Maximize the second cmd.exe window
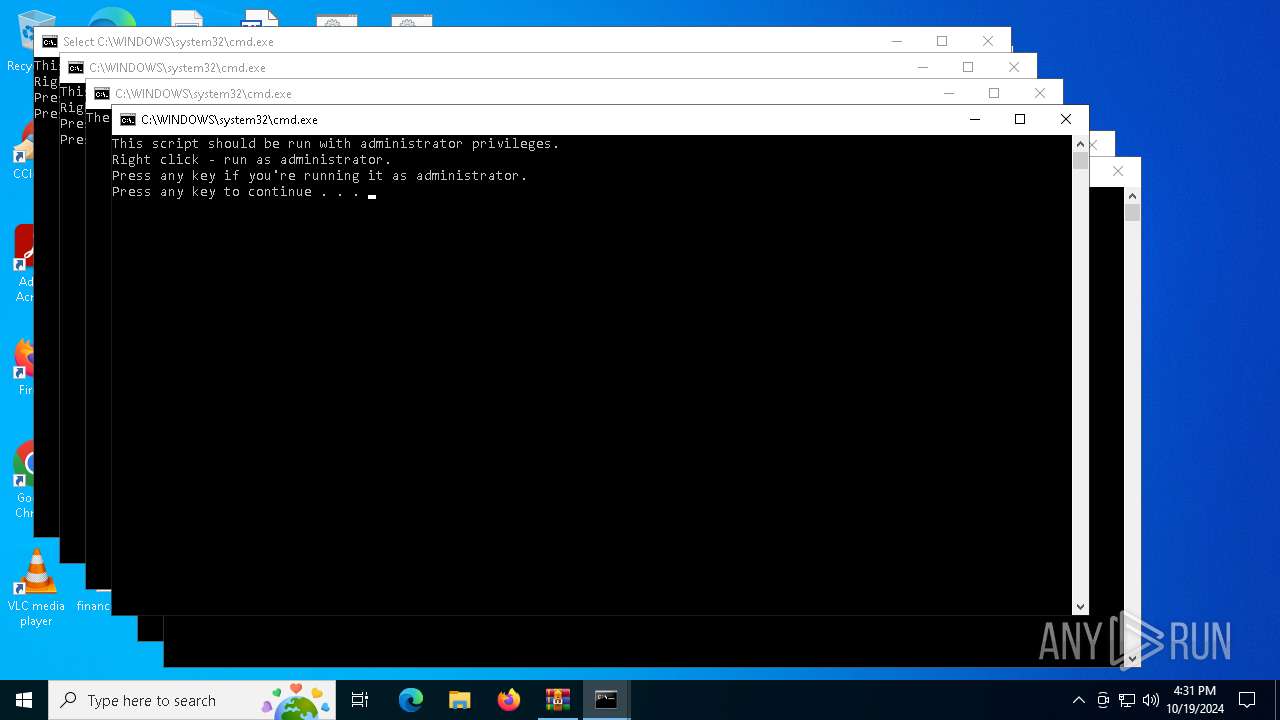Image resolution: width=1280 pixels, height=720 pixels. (x=968, y=67)
